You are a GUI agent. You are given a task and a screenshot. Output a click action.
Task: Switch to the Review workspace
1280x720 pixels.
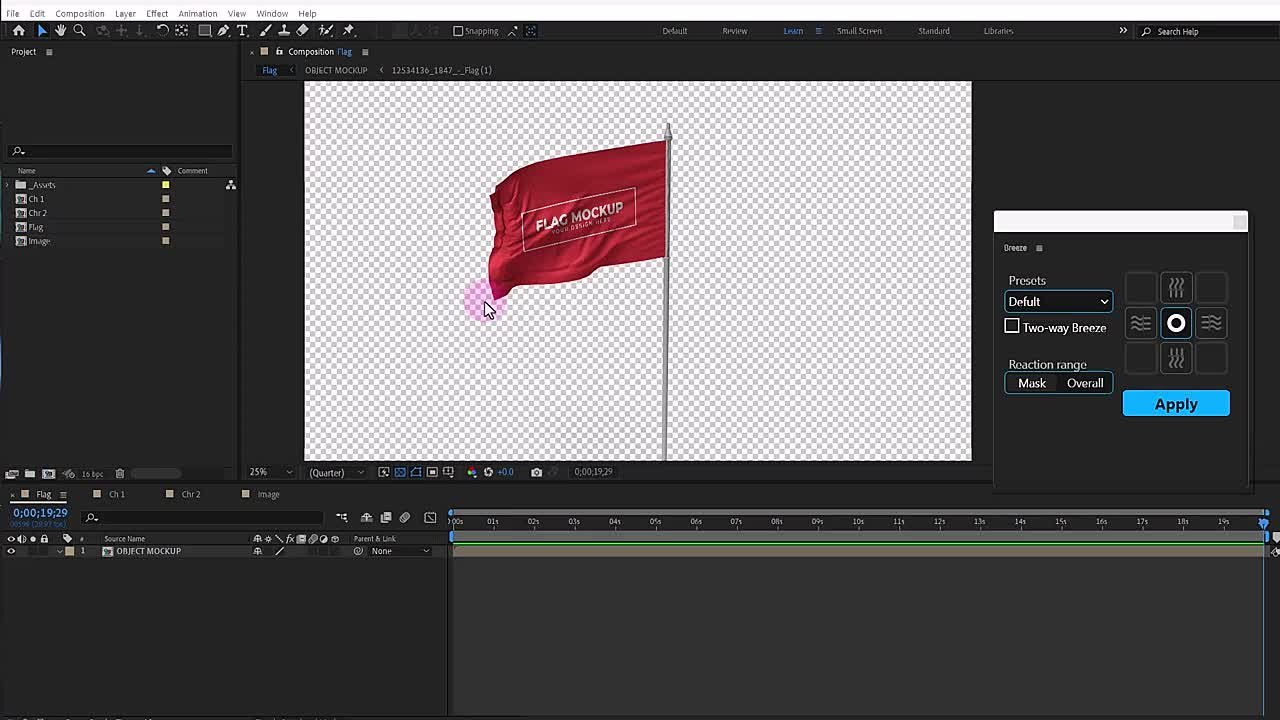[735, 31]
